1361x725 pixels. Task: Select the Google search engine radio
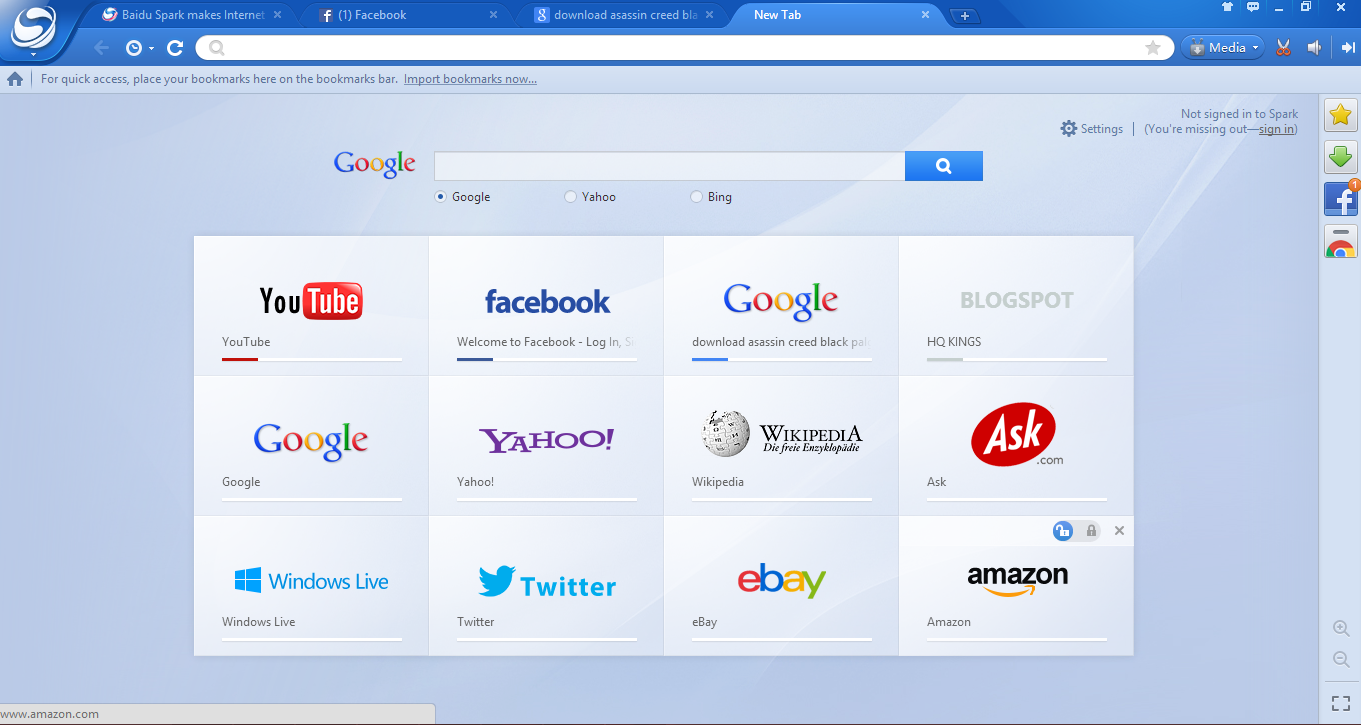click(x=440, y=197)
